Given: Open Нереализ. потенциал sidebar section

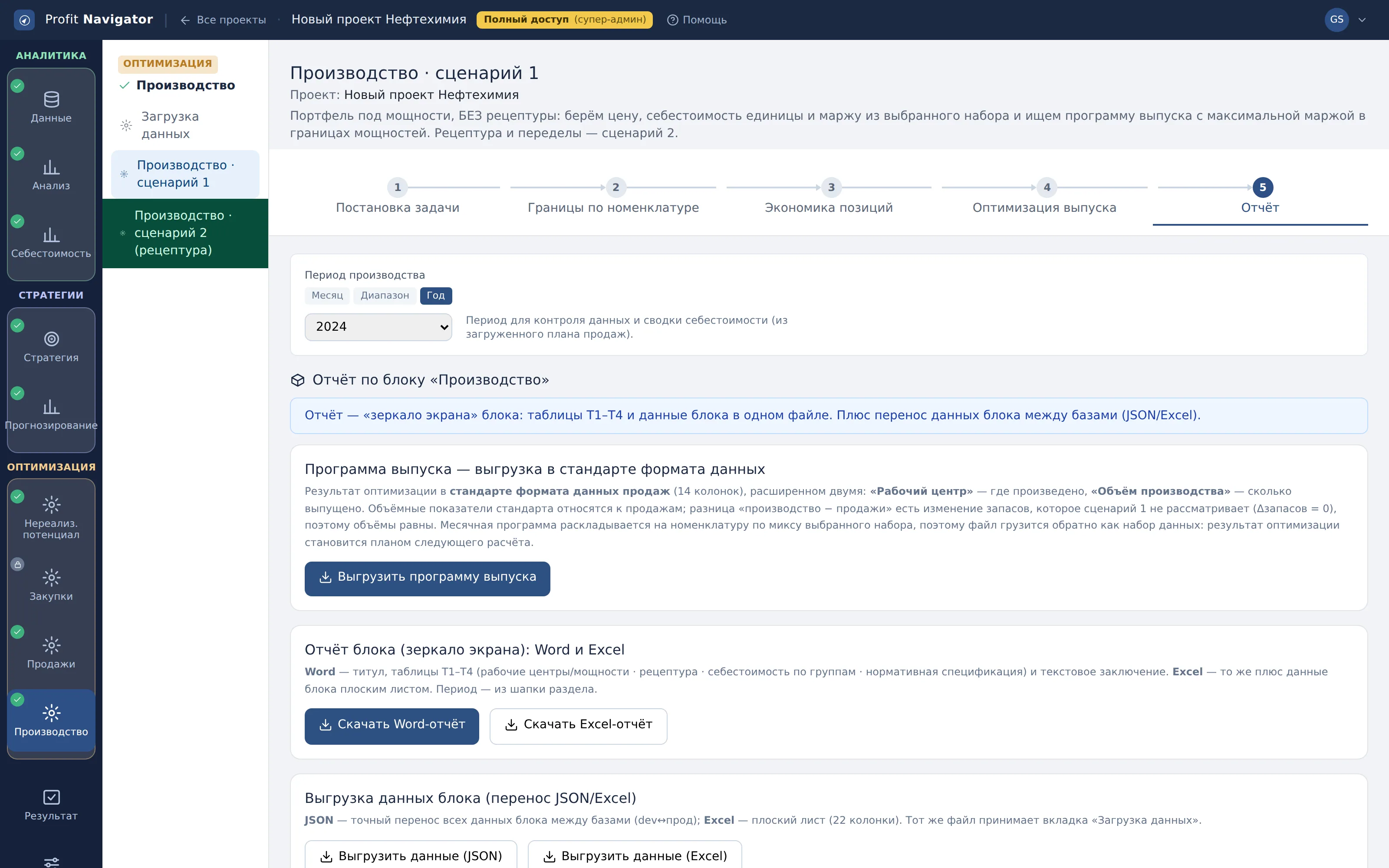Looking at the screenshot, I should coord(51,517).
